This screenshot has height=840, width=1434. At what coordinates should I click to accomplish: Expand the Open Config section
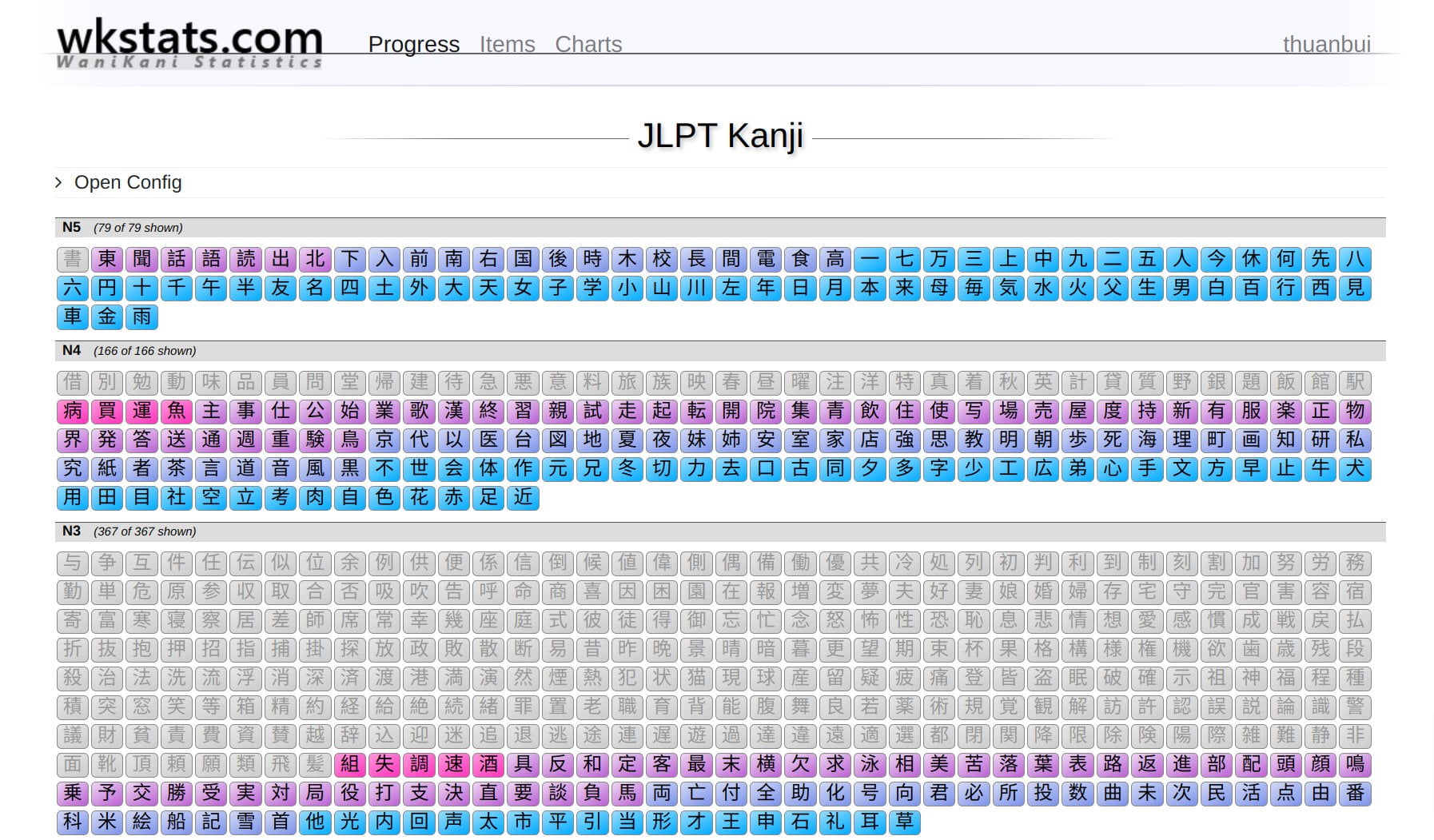pos(127,183)
